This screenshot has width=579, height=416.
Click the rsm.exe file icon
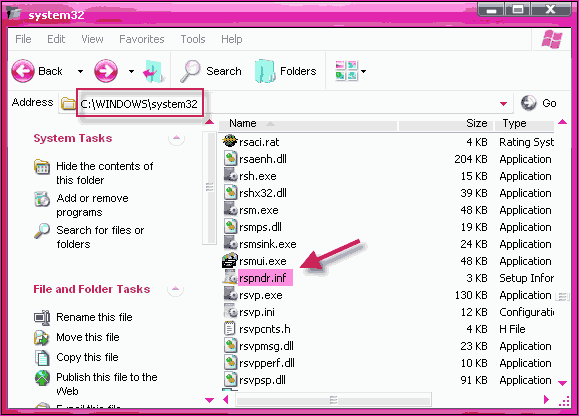[x=230, y=210]
